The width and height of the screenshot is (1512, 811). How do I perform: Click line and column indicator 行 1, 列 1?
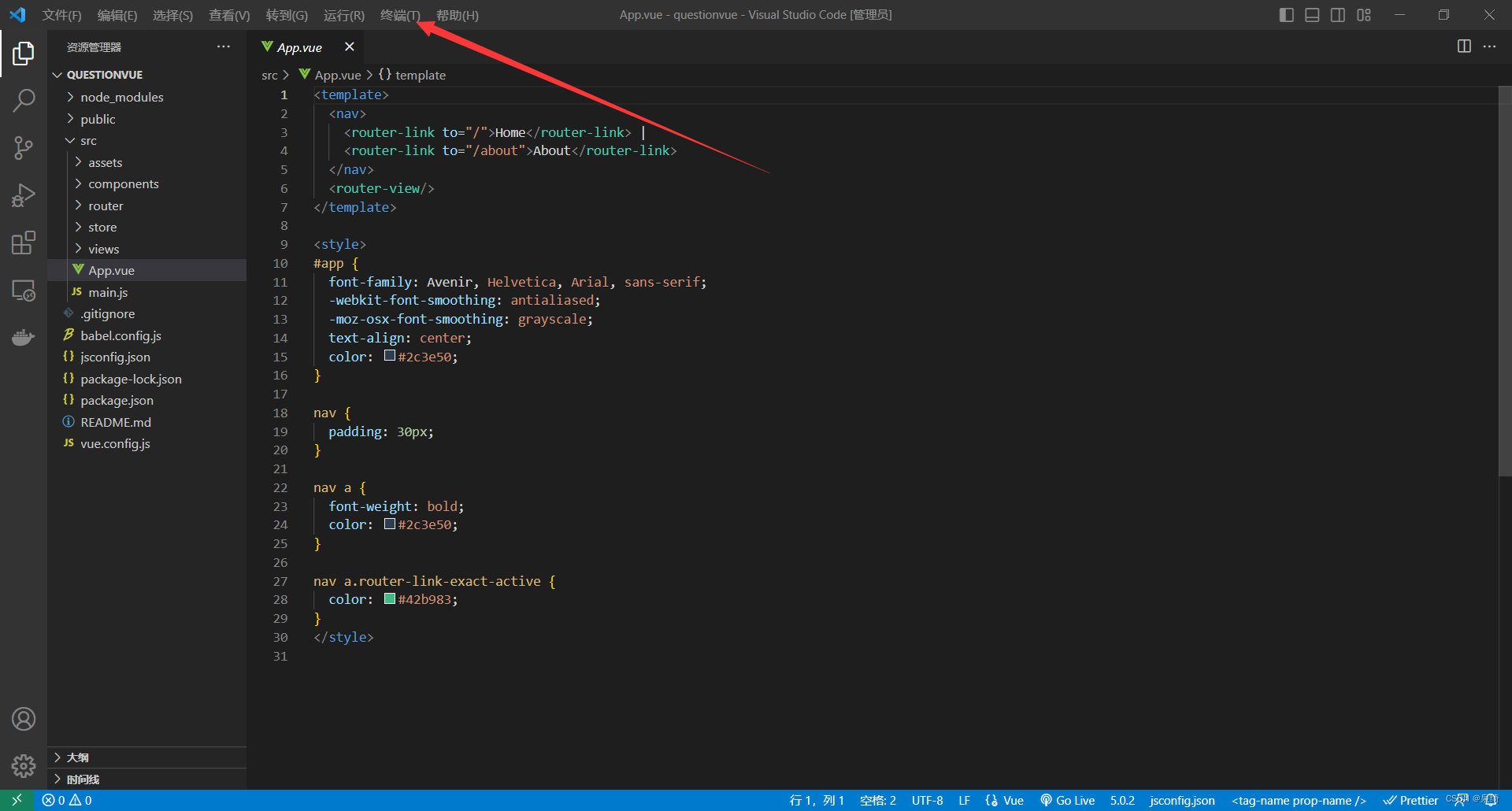click(817, 800)
